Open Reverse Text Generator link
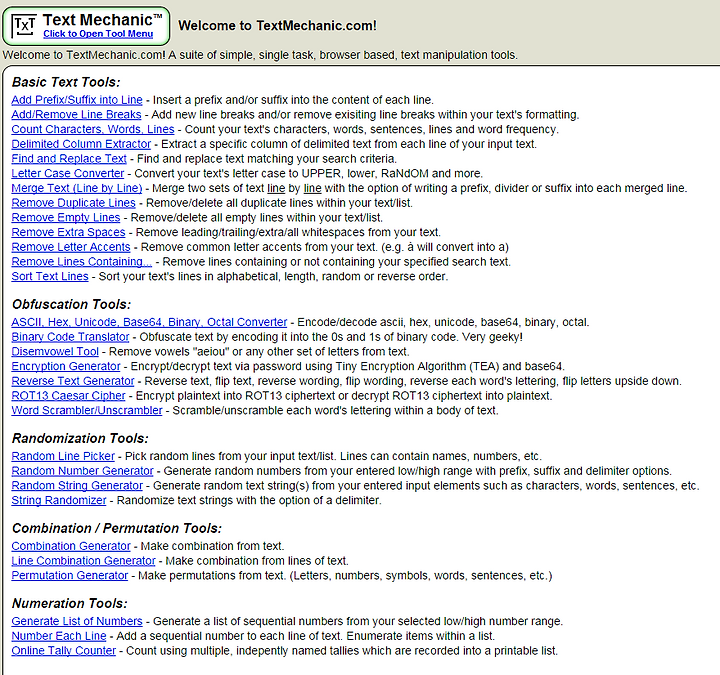The width and height of the screenshot is (720, 675). [73, 381]
